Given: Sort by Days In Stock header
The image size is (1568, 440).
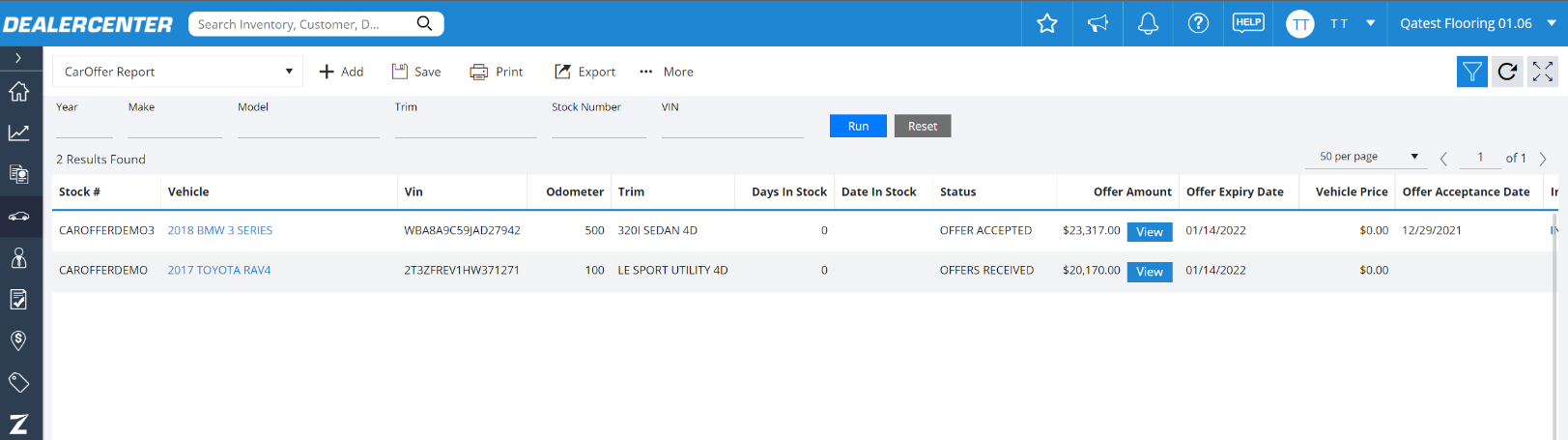Looking at the screenshot, I should click(x=789, y=191).
